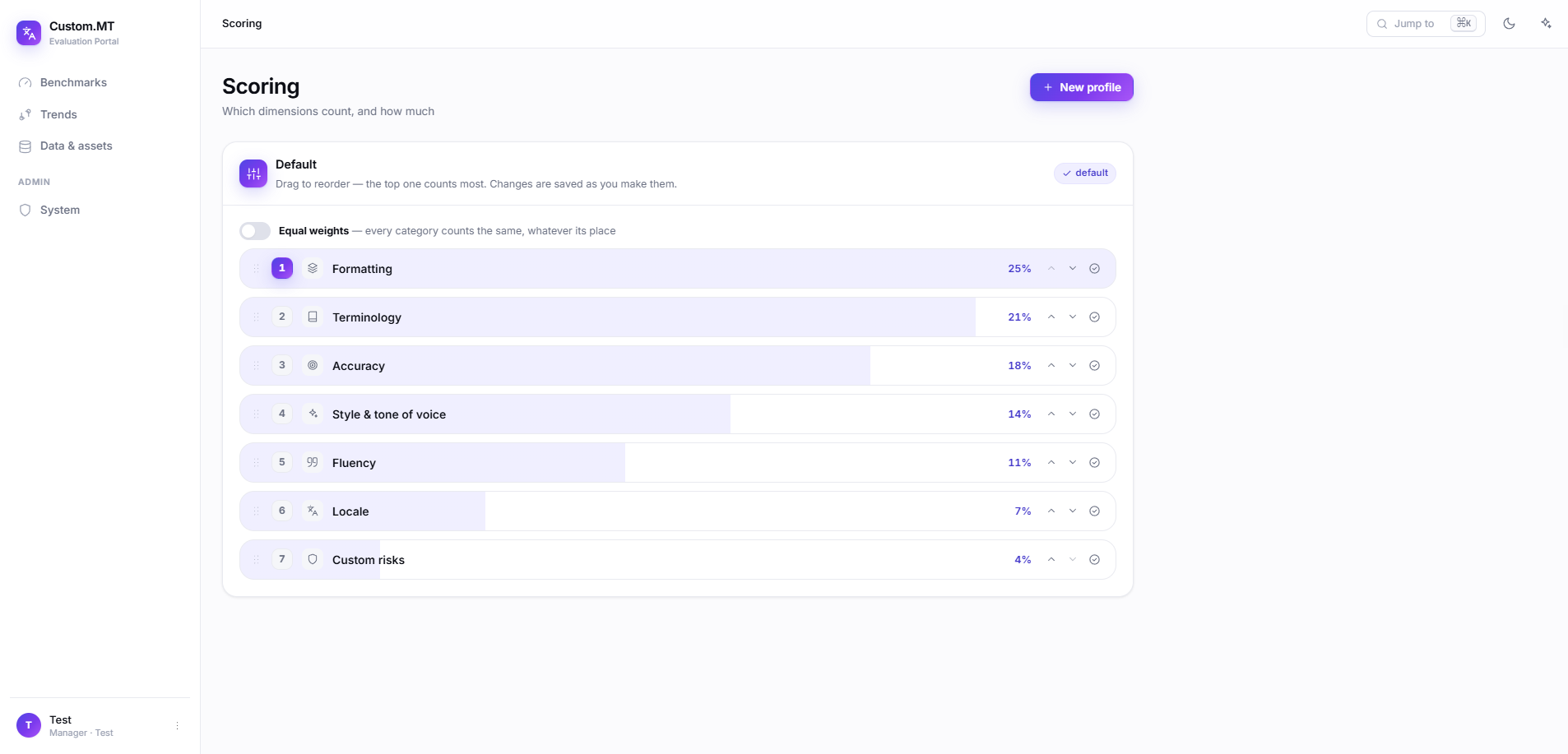
Task: Click the Formatting layers icon
Action: [313, 268]
